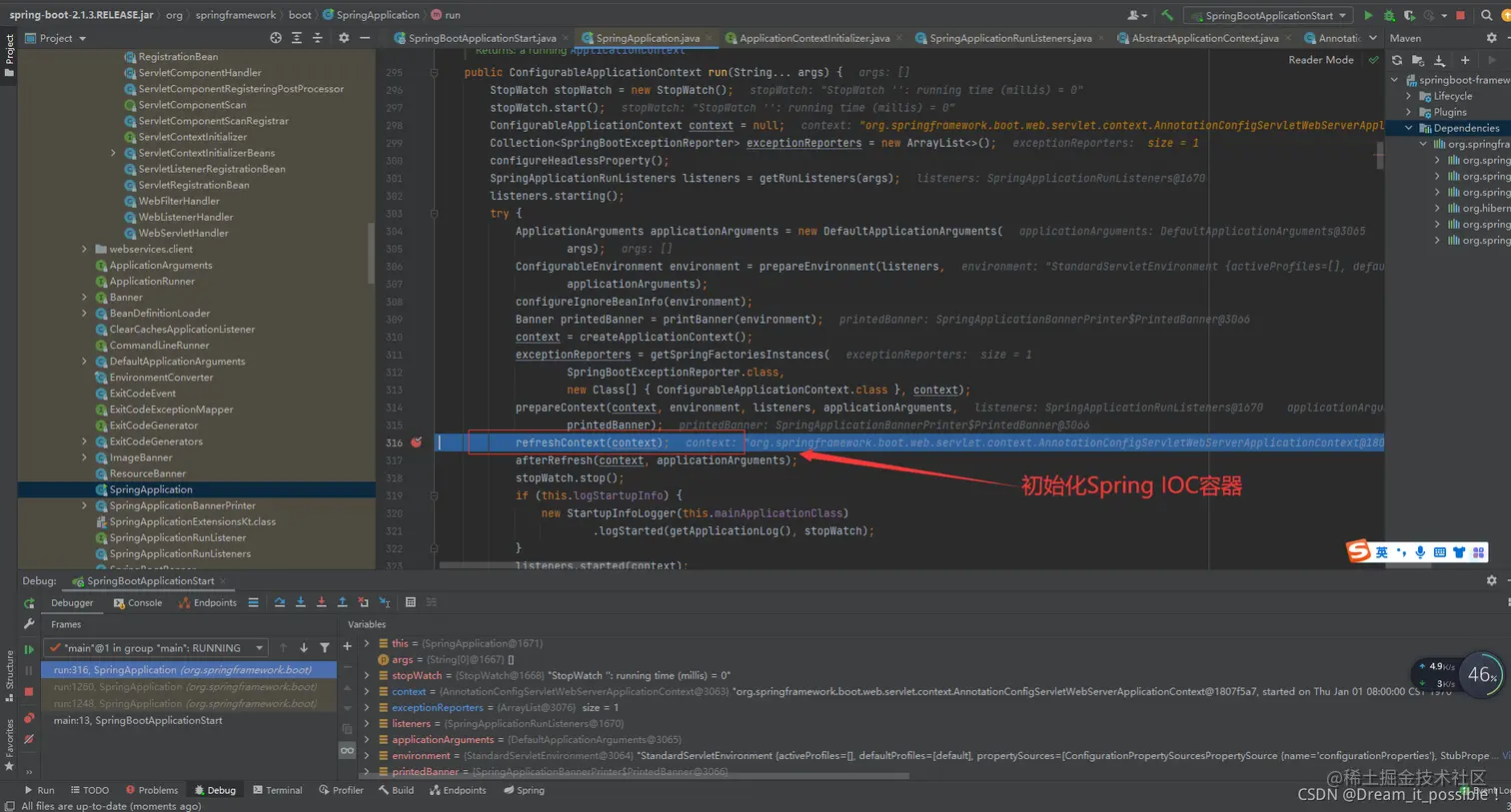Click the Build project hammer icon

(x=1166, y=15)
